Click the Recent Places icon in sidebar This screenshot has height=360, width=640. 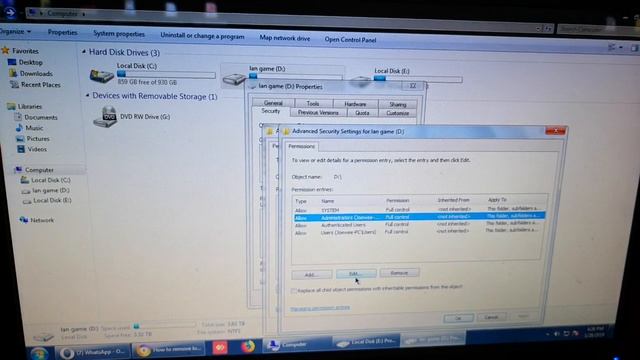coord(15,84)
